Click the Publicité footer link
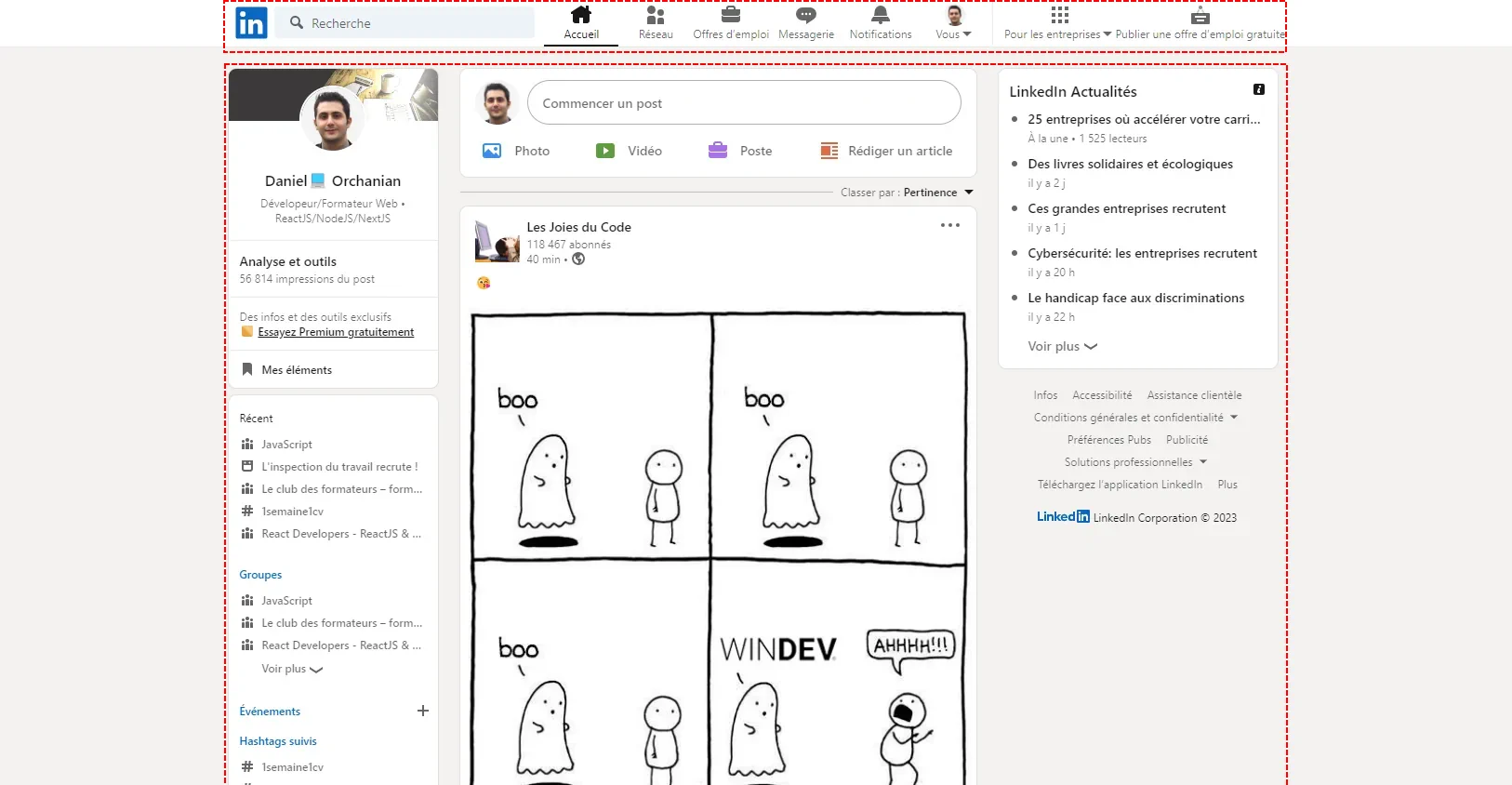This screenshot has height=785, width=1512. pyautogui.click(x=1187, y=440)
